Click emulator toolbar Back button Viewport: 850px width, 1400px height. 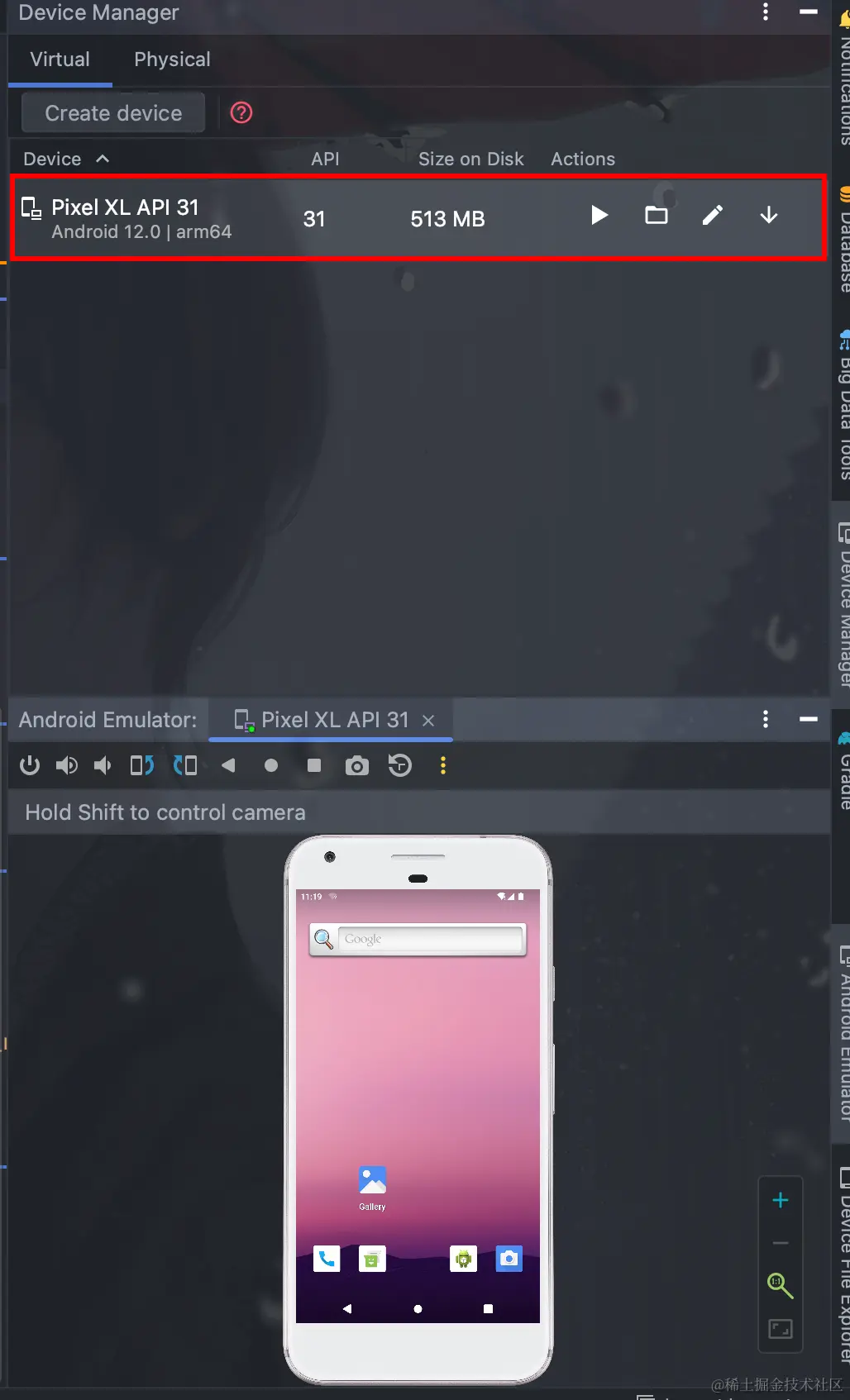pos(228,766)
